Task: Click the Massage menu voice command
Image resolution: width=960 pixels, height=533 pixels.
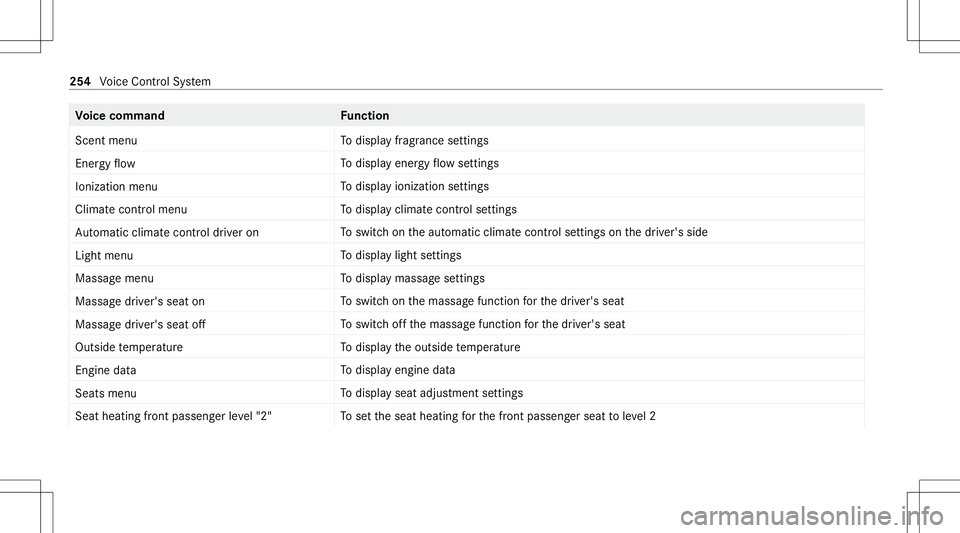Action: pos(114,278)
